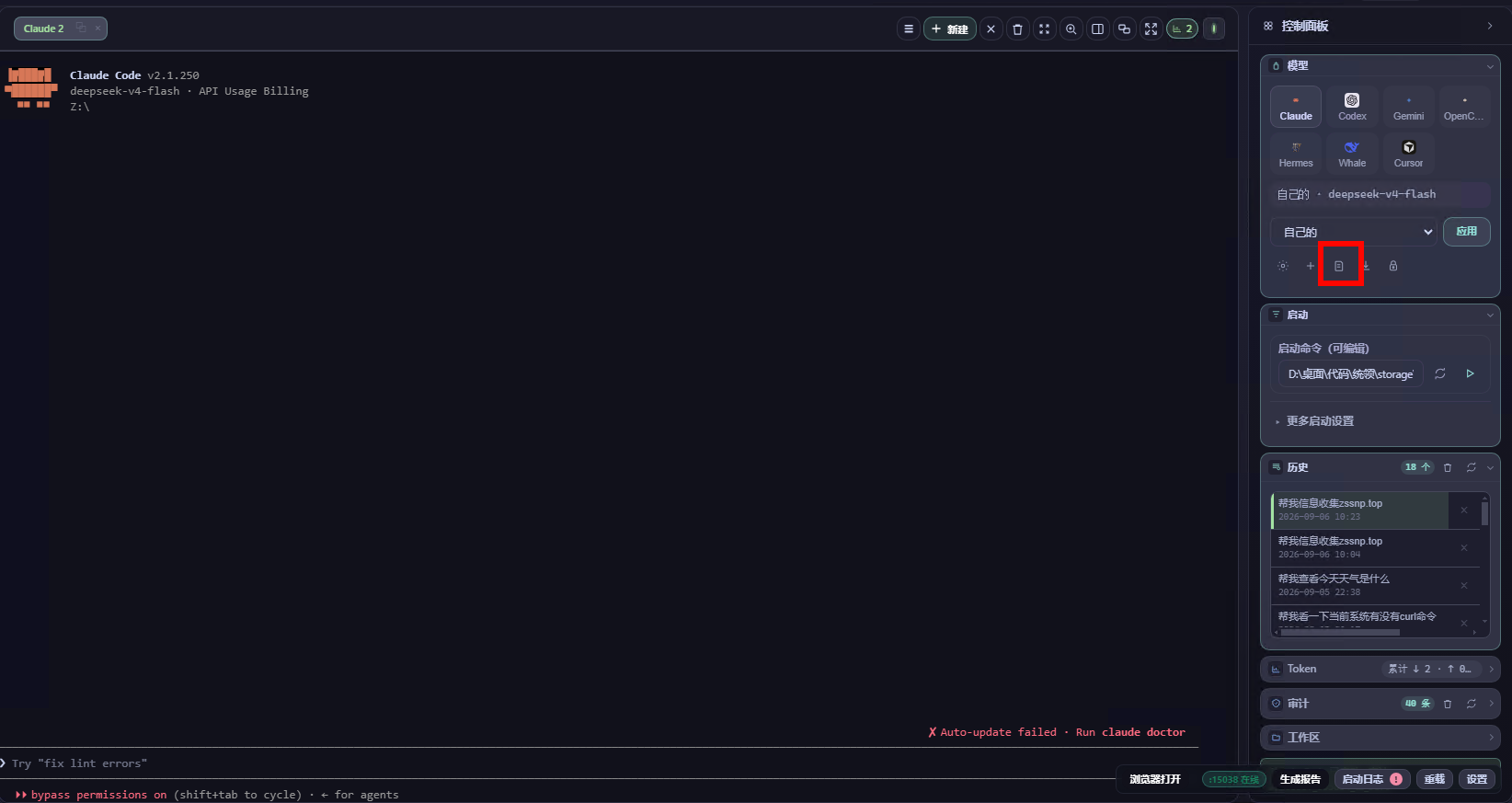This screenshot has height=803, width=1512.
Task: Click the 新建 button
Action: click(x=950, y=29)
